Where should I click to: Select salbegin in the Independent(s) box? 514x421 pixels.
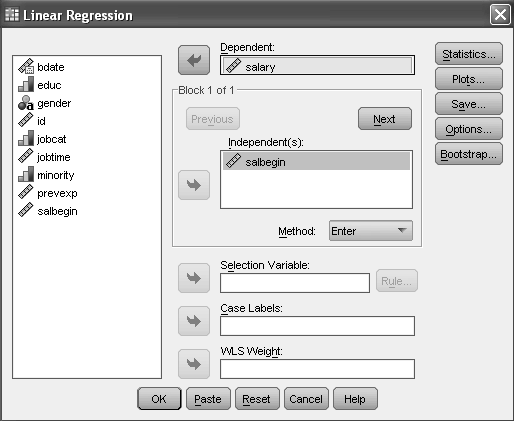[316, 162]
